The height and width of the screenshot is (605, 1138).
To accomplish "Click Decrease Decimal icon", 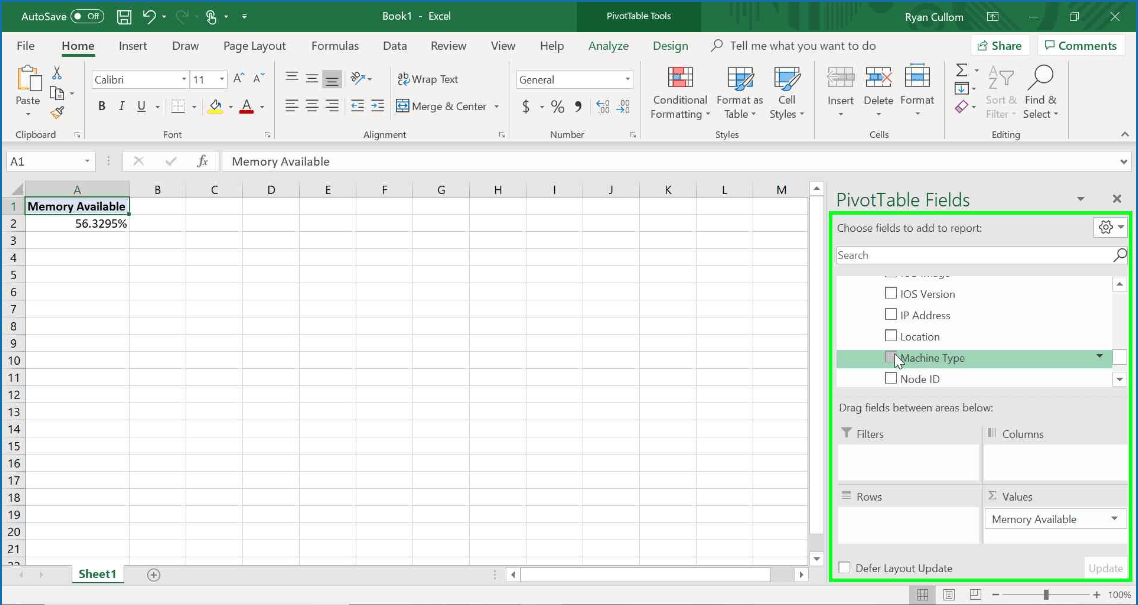I will (x=623, y=107).
